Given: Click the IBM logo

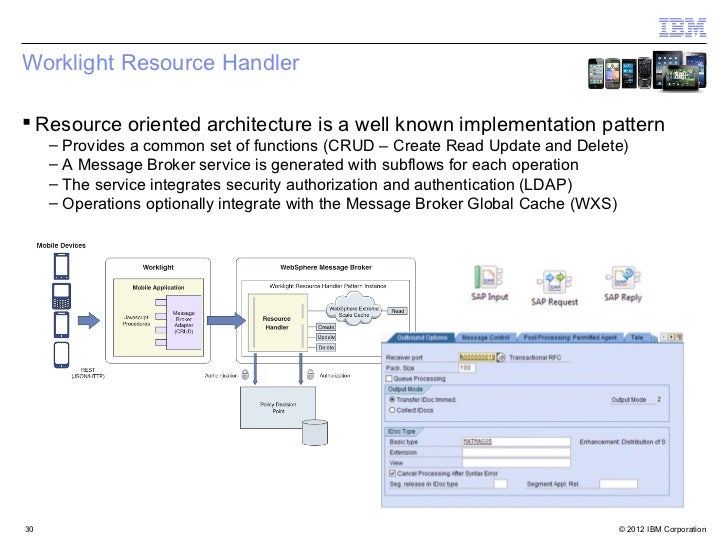Looking at the screenshot, I should (x=682, y=27).
